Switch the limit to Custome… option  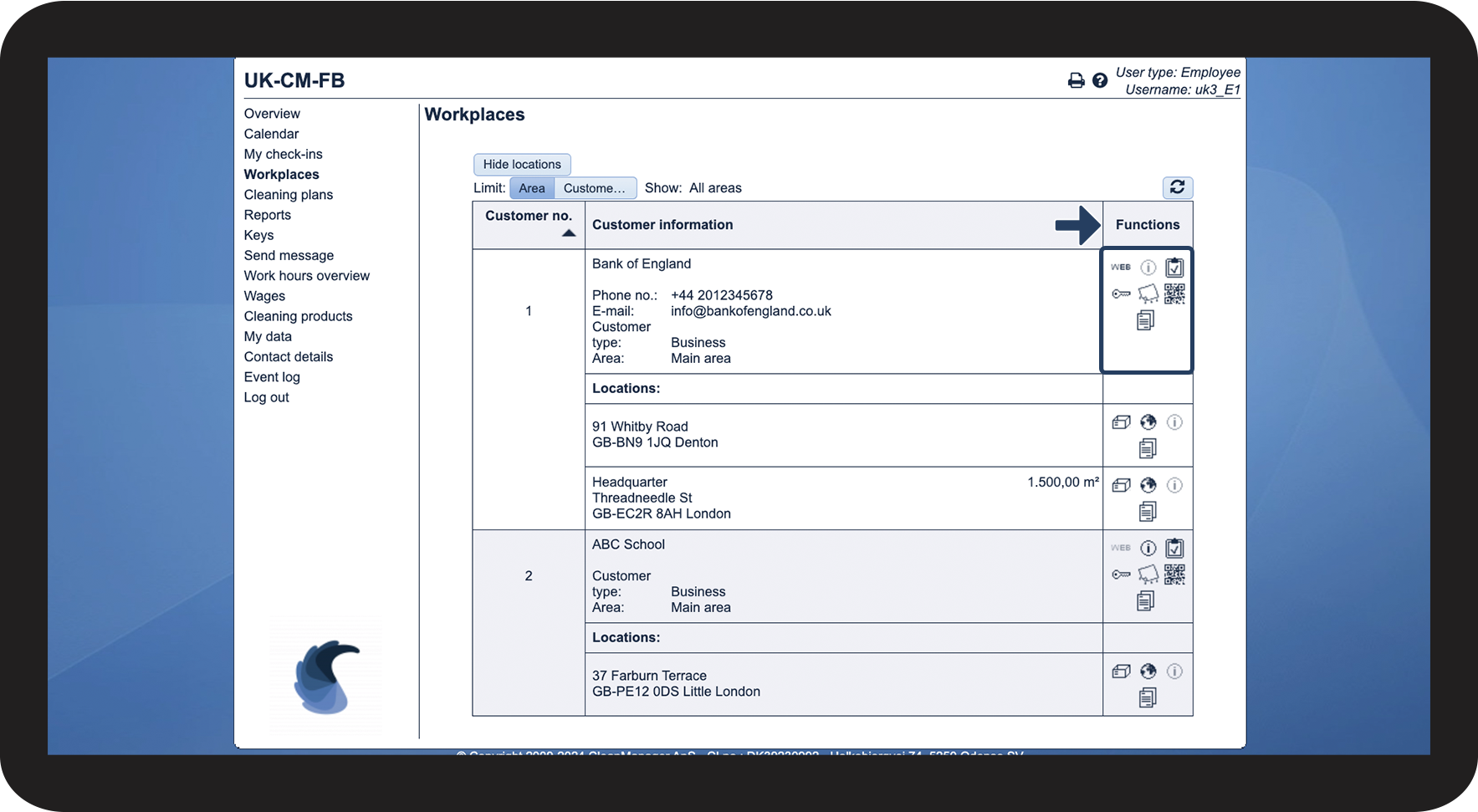click(x=595, y=188)
